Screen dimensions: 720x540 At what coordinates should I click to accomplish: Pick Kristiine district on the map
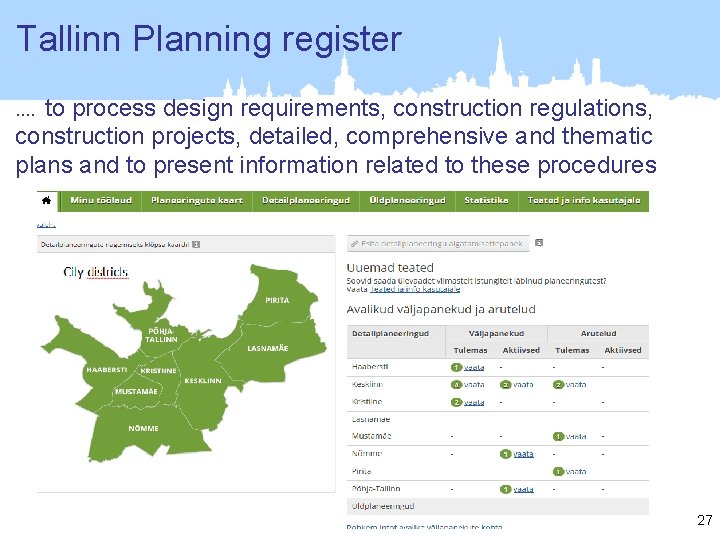[158, 371]
